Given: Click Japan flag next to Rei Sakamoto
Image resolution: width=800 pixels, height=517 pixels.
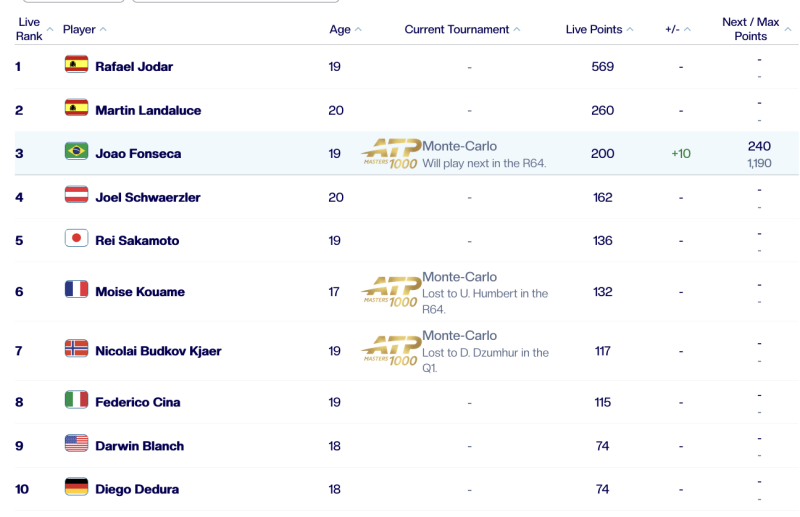Looking at the screenshot, I should tap(77, 238).
